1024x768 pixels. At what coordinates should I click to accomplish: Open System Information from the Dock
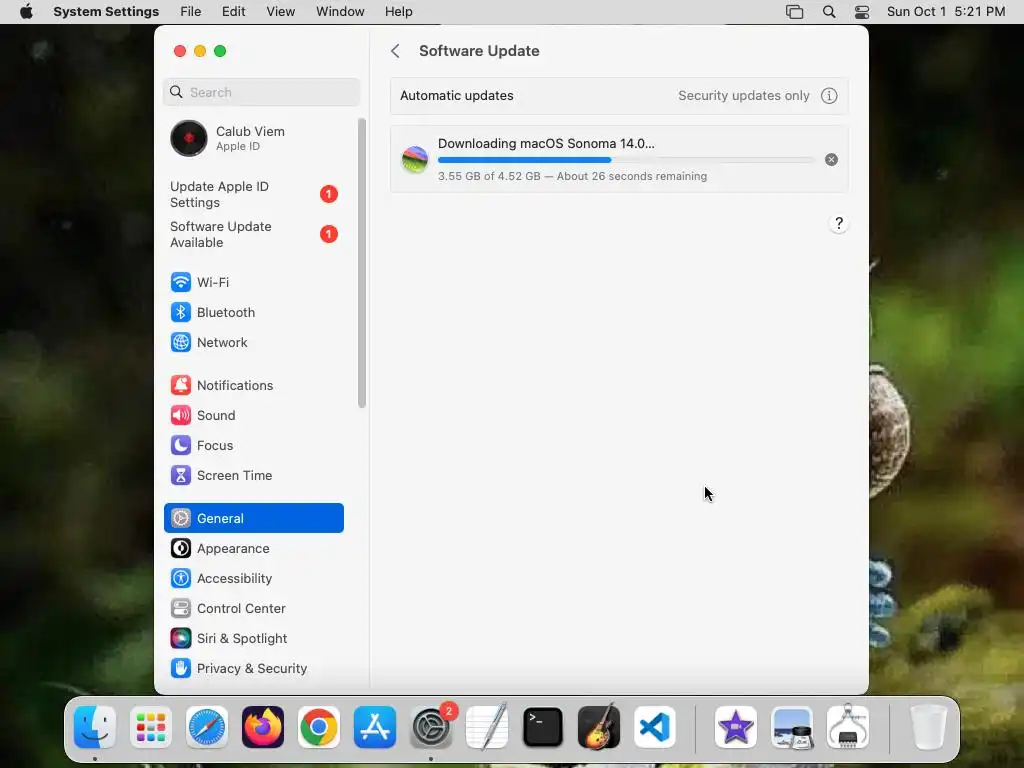coord(848,727)
